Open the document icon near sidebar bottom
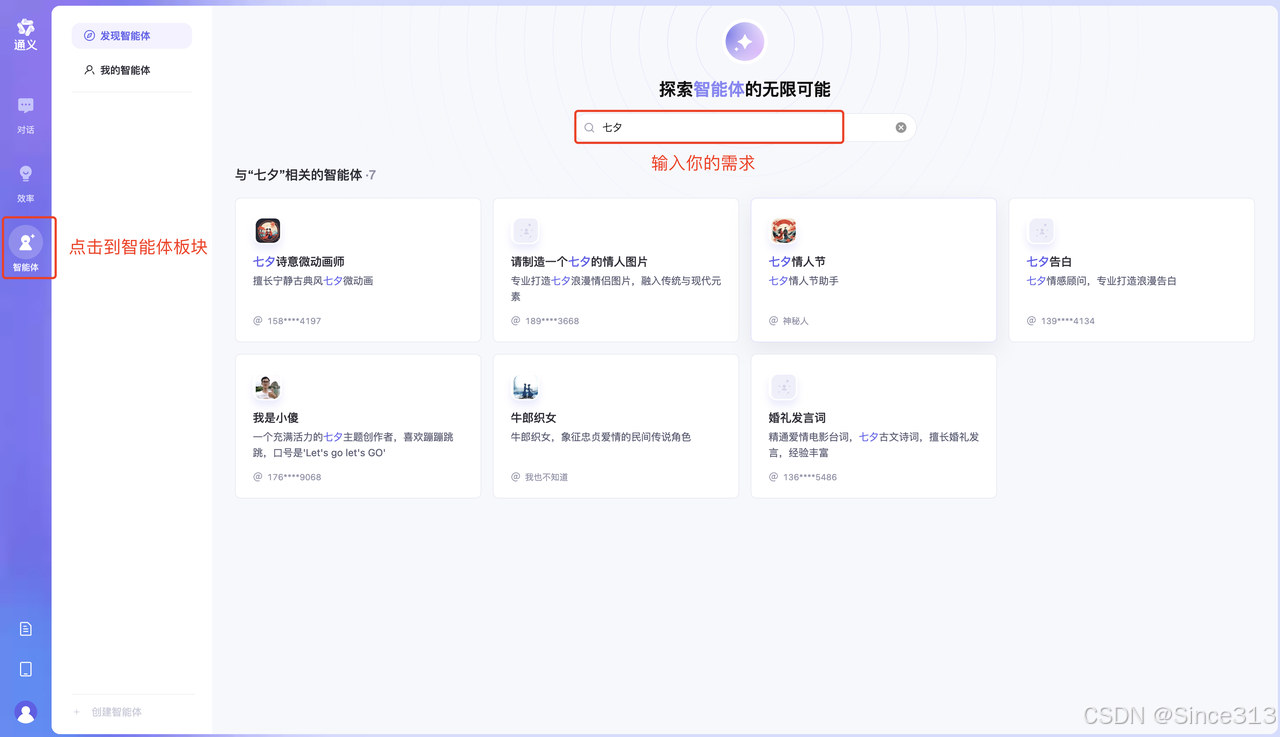The image size is (1280, 737). pos(25,628)
